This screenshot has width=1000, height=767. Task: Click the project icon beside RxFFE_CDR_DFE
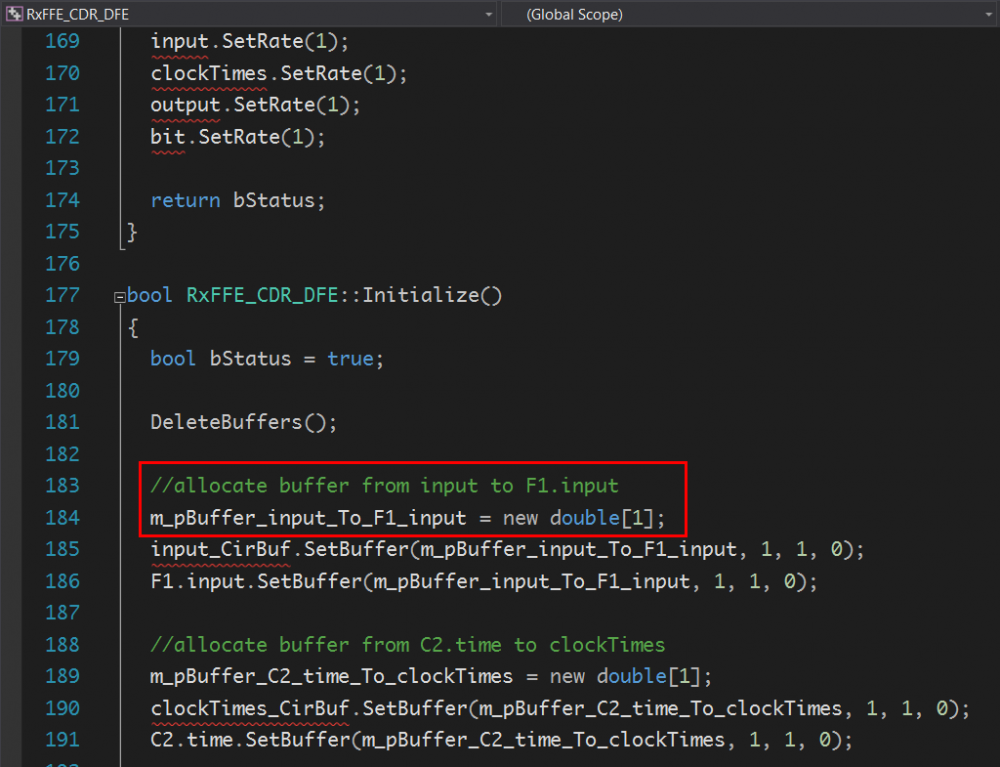pyautogui.click(x=14, y=14)
